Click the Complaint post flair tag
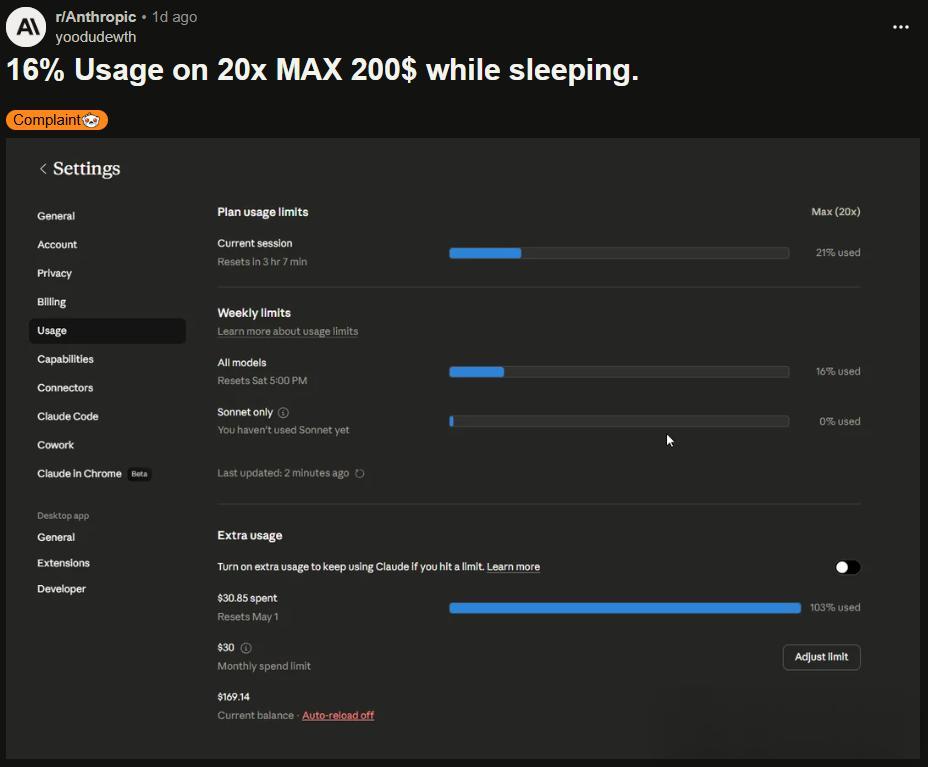Viewport: 928px width, 767px height. pos(57,120)
